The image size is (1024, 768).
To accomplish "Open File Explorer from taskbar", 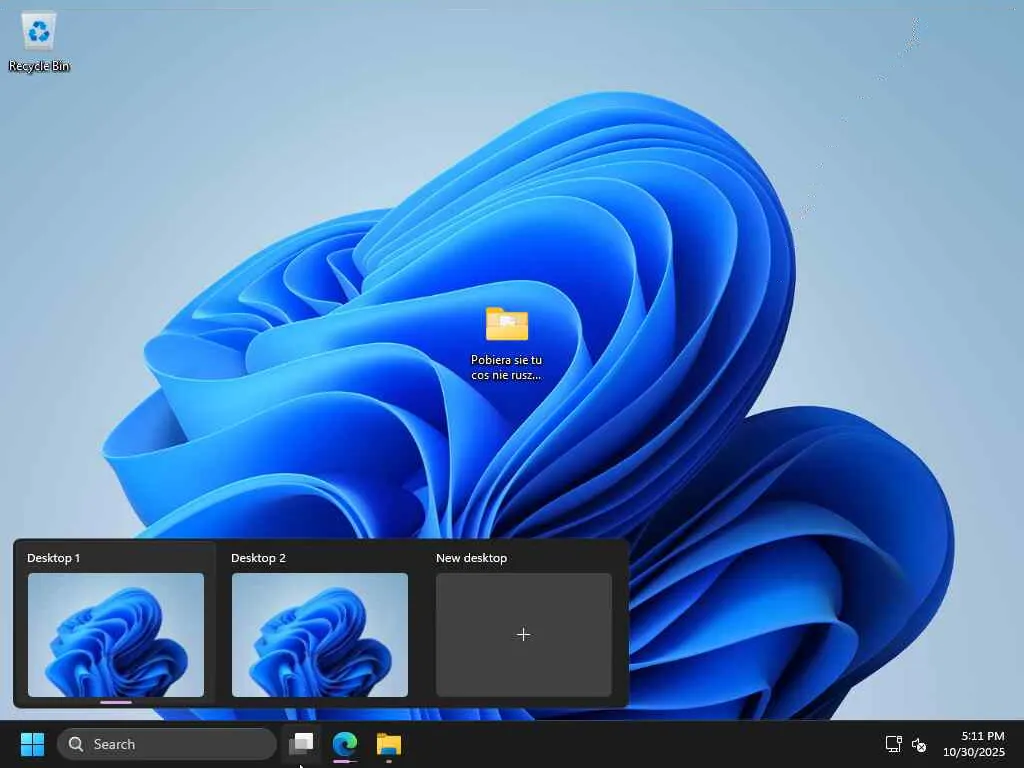I will 389,744.
